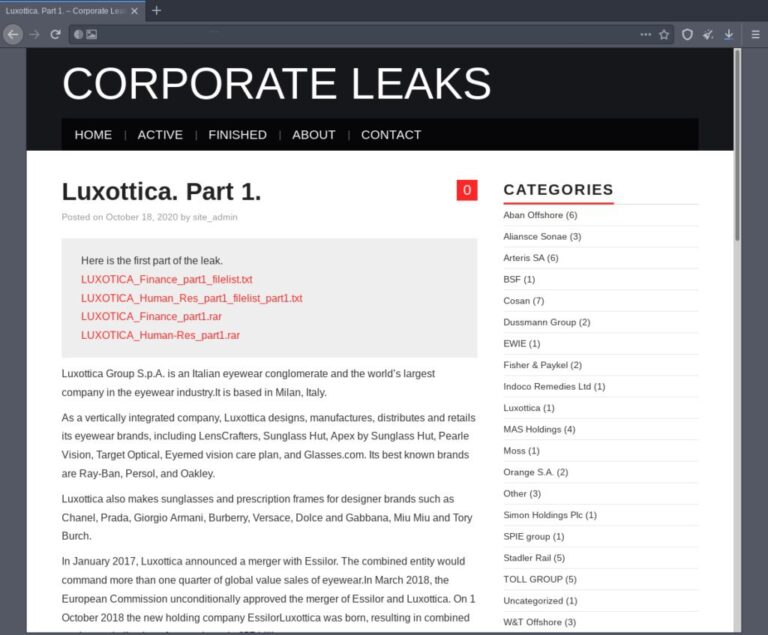768x635 pixels.
Task: Click the red comment count badge
Action: pyautogui.click(x=467, y=190)
